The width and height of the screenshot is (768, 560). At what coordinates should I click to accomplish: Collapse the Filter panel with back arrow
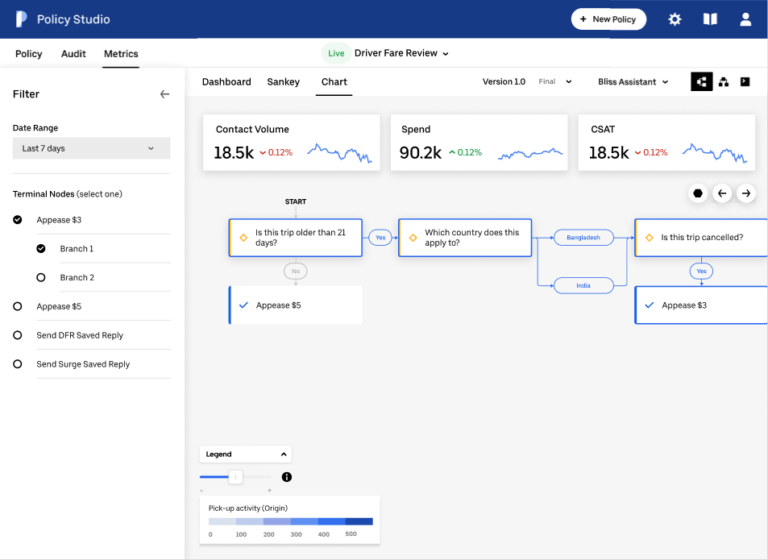(165, 94)
